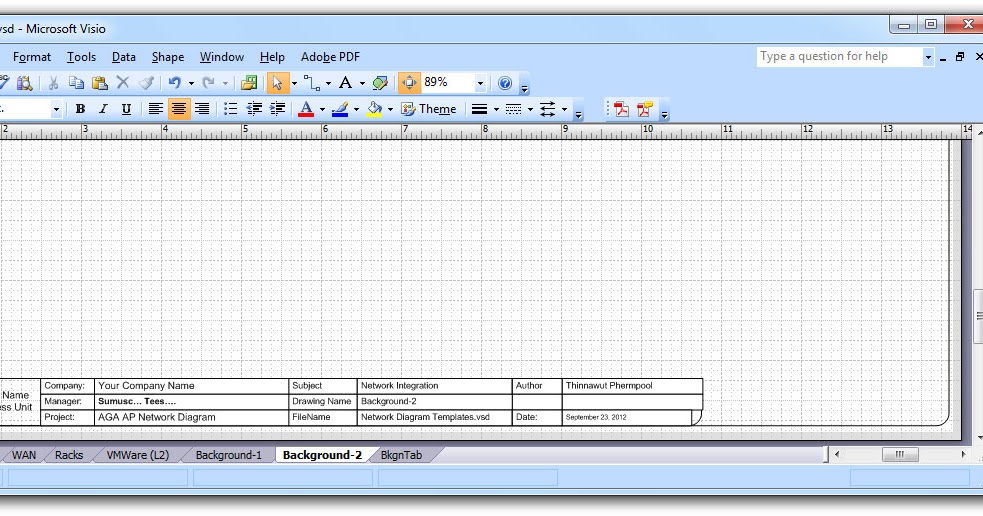Click the Connection Point shapes icon
The width and height of the screenshot is (983, 516).
pyautogui.click(x=380, y=83)
